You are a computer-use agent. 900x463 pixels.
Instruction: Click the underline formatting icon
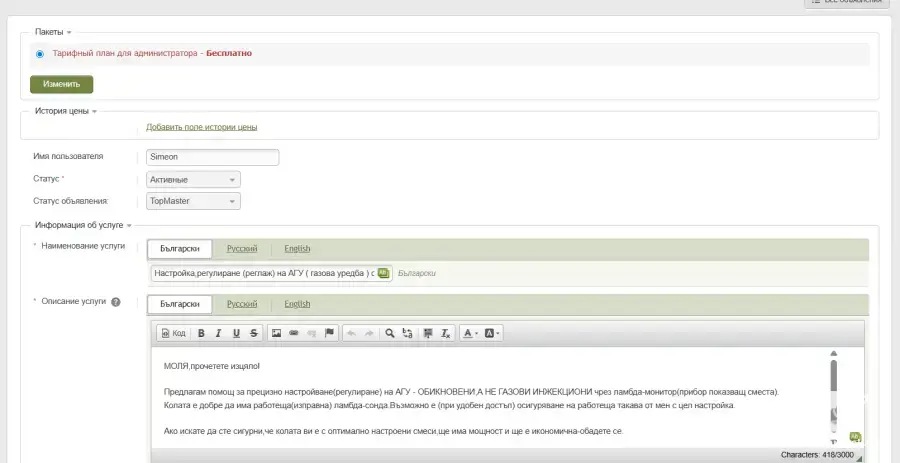pyautogui.click(x=236, y=333)
